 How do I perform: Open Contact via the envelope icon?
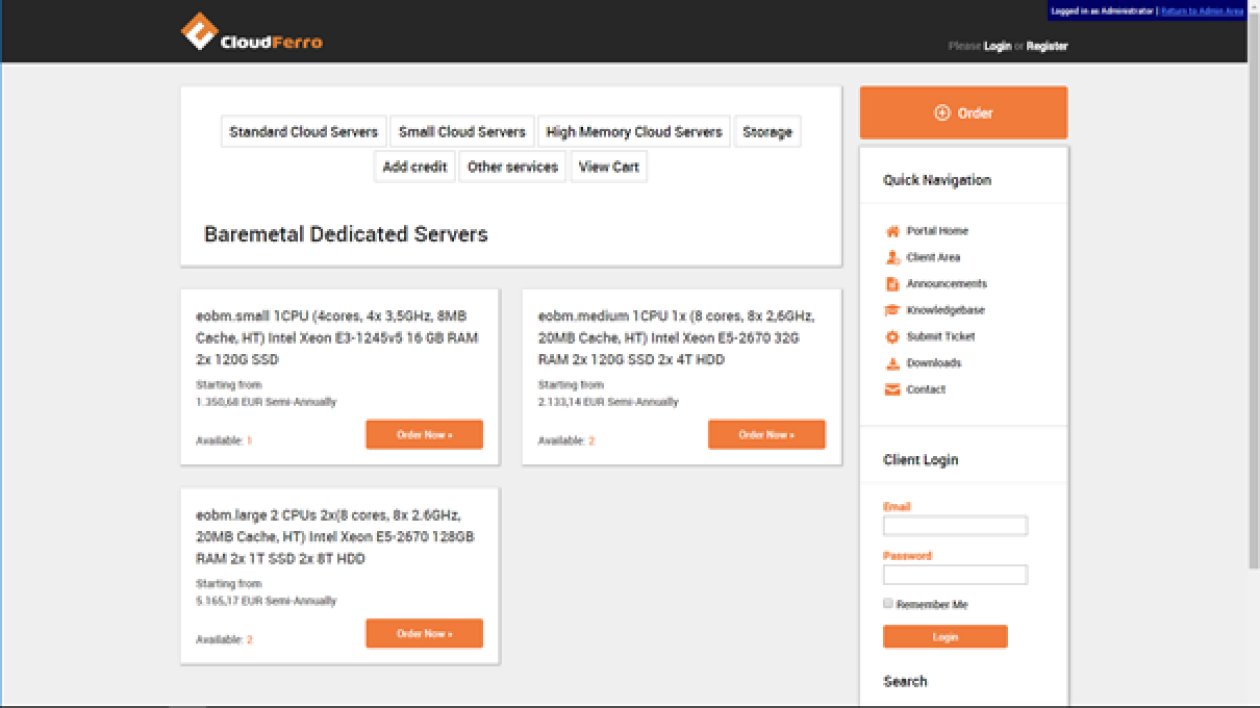(893, 389)
